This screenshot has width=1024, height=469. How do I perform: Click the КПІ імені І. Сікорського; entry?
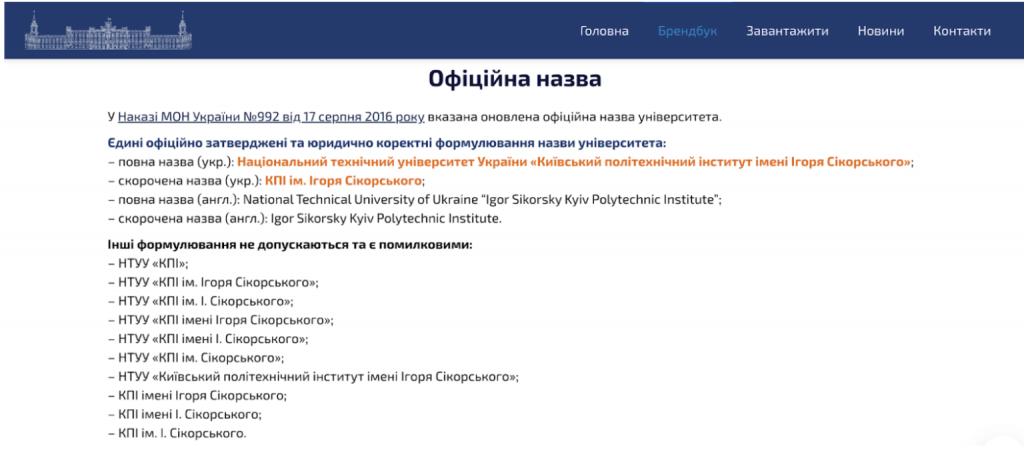(x=185, y=415)
